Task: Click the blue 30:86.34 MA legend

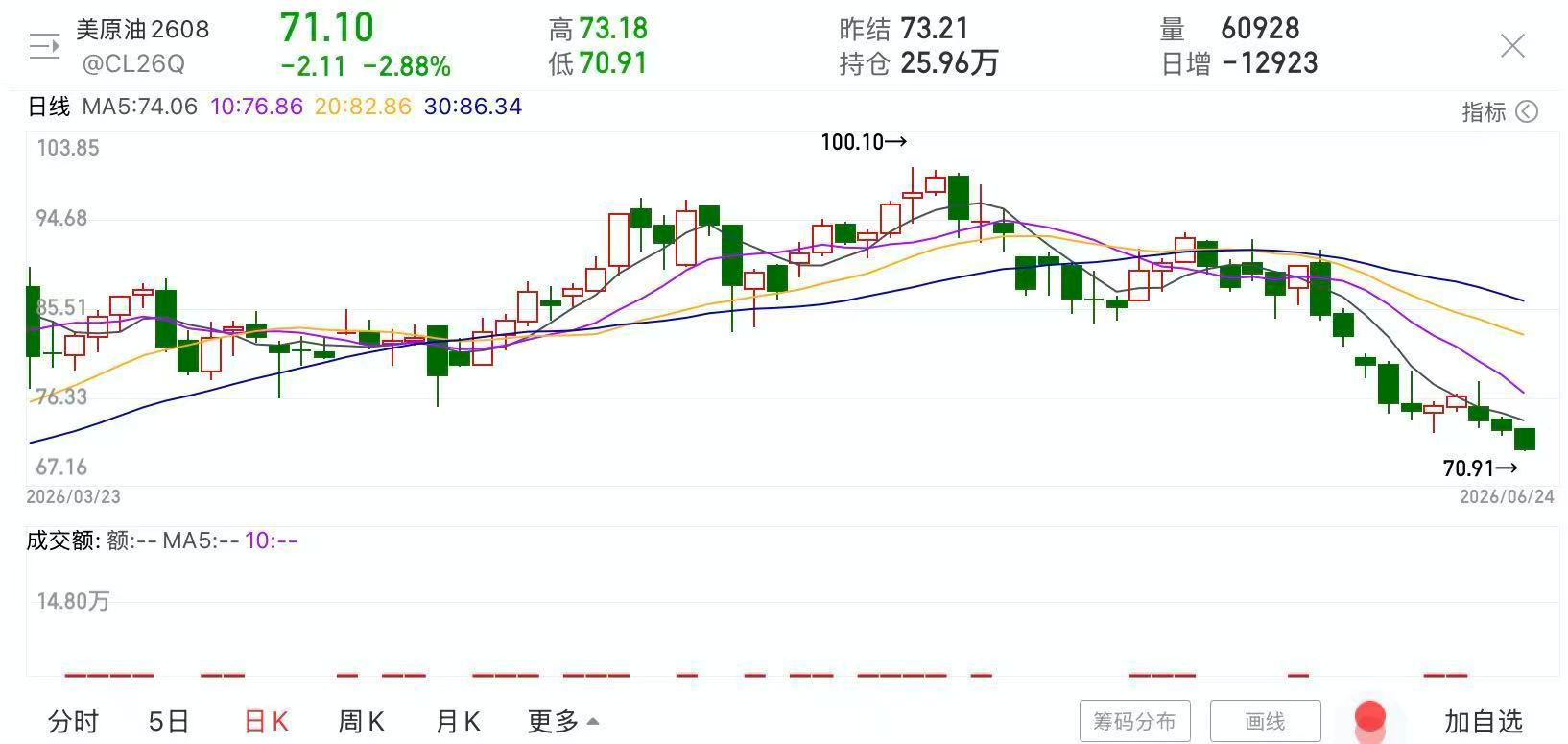Action: [x=473, y=107]
